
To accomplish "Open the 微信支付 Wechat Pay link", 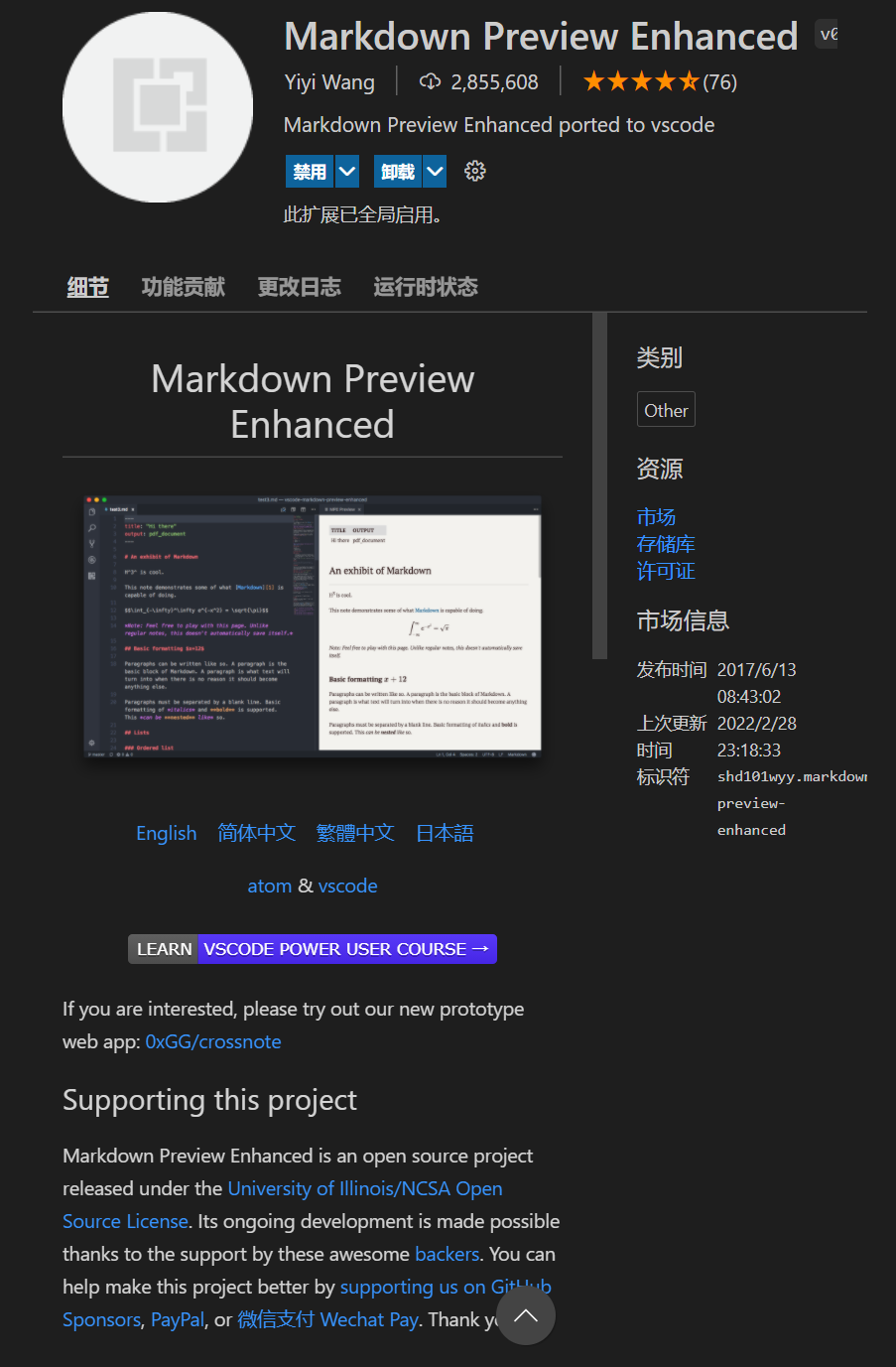I will [327, 1319].
